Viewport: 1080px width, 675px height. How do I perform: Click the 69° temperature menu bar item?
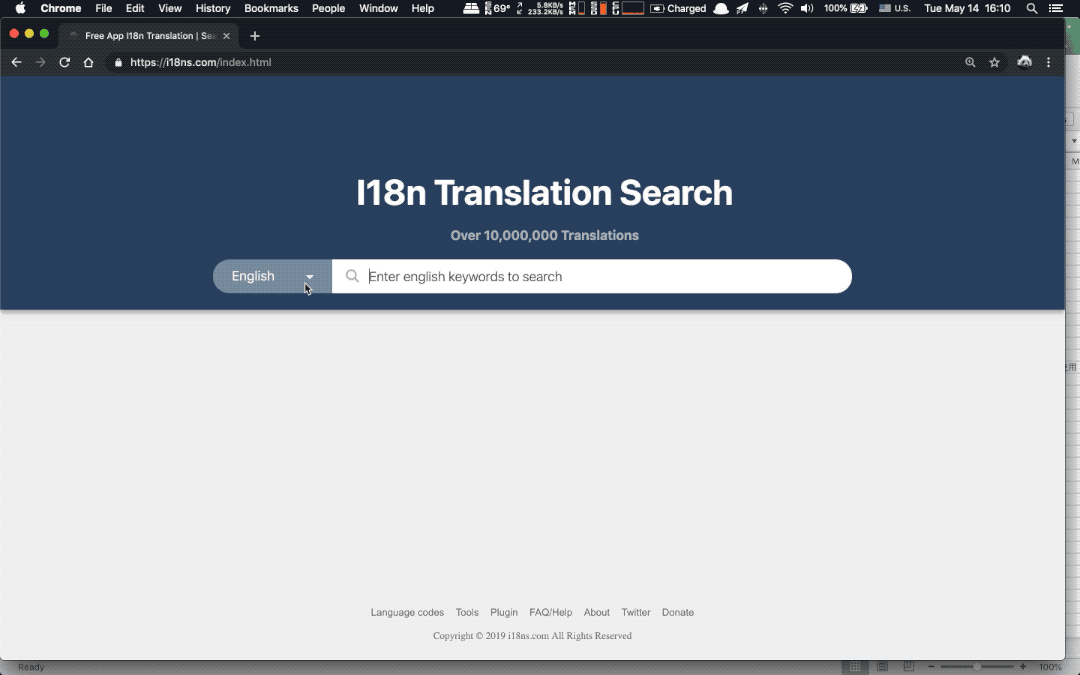497,8
